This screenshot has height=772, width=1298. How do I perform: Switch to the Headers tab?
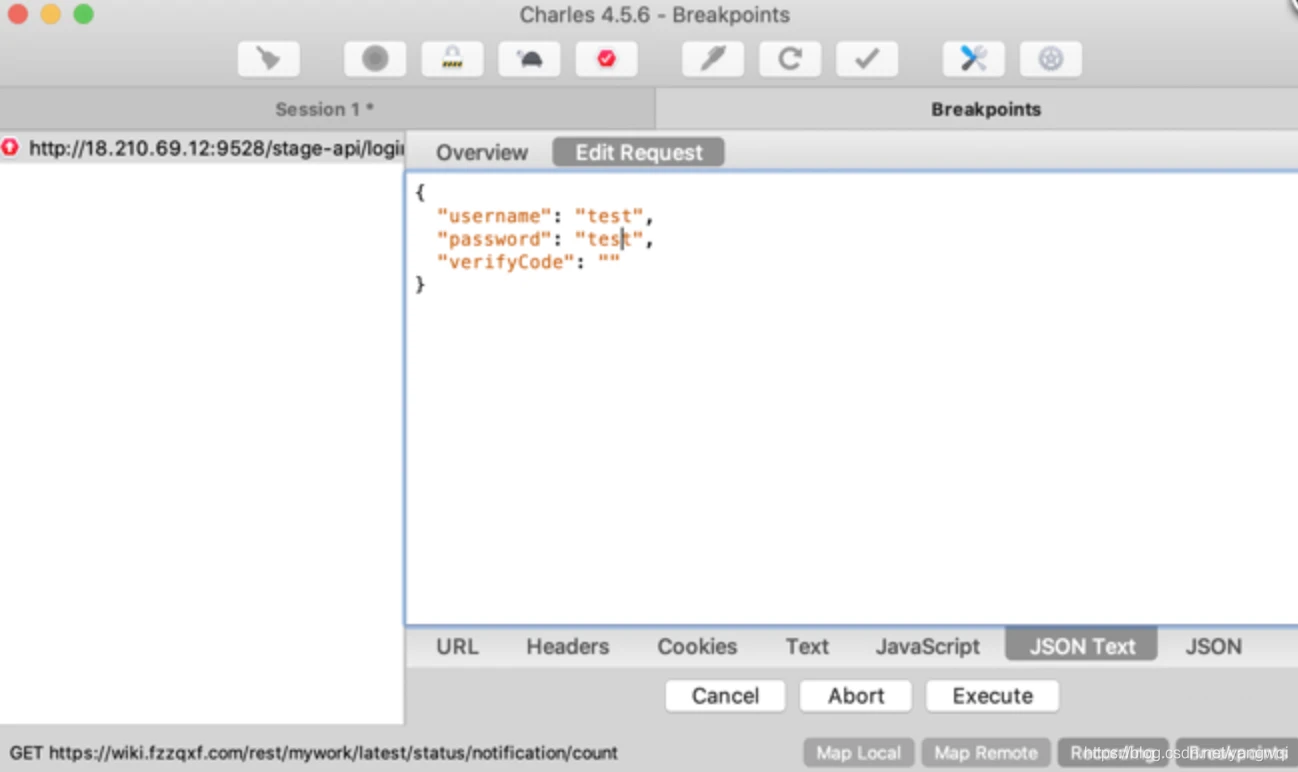pyautogui.click(x=567, y=646)
